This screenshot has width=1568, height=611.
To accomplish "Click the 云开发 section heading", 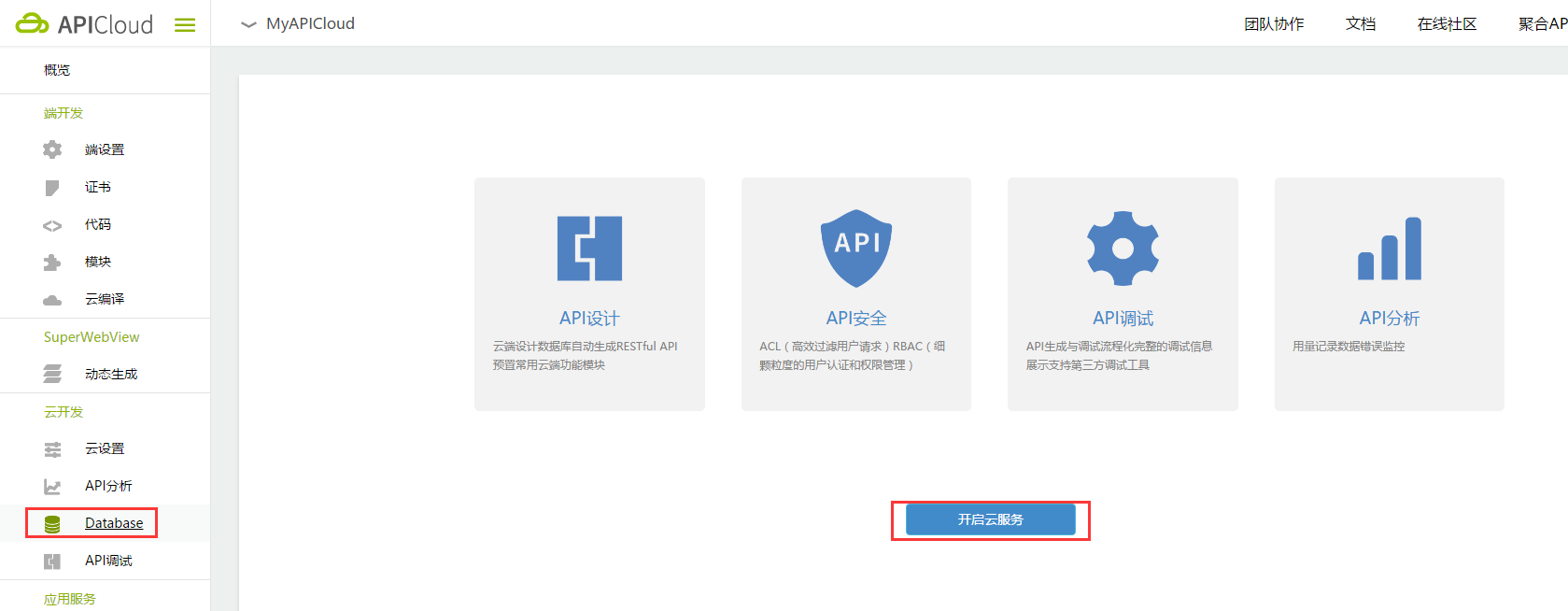I will [x=64, y=412].
